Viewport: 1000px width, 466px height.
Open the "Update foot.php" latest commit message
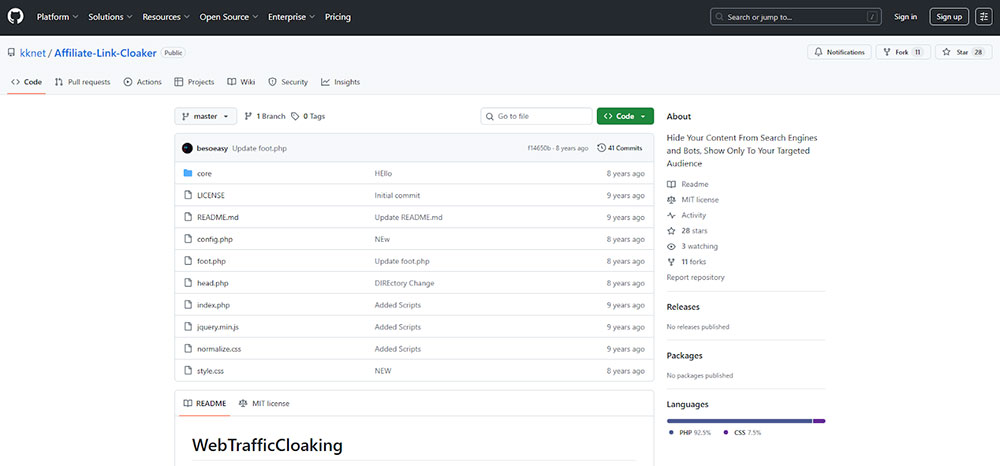(x=260, y=148)
